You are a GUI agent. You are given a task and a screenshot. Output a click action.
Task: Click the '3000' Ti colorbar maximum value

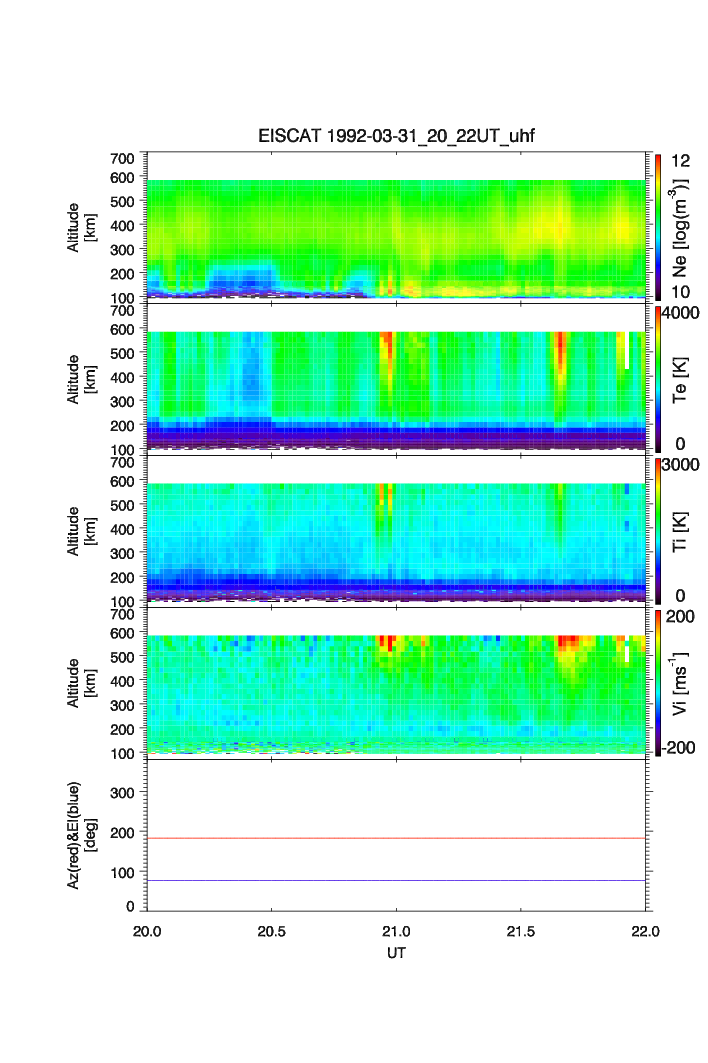pos(681,464)
